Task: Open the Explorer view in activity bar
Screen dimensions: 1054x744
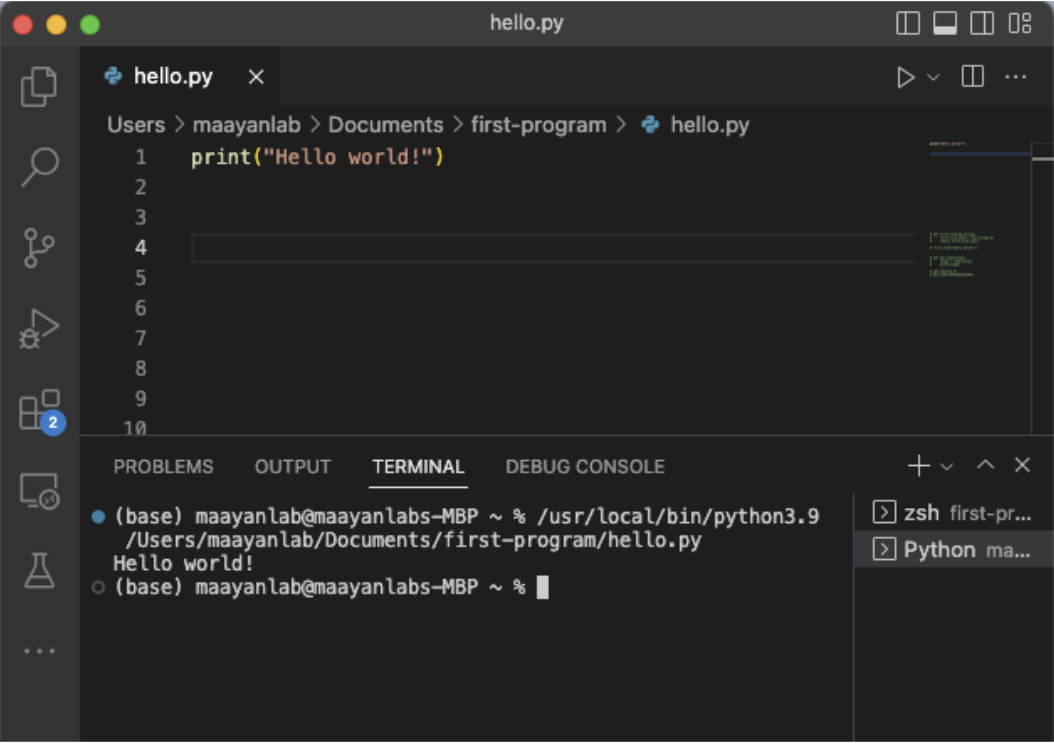Action: tap(39, 86)
